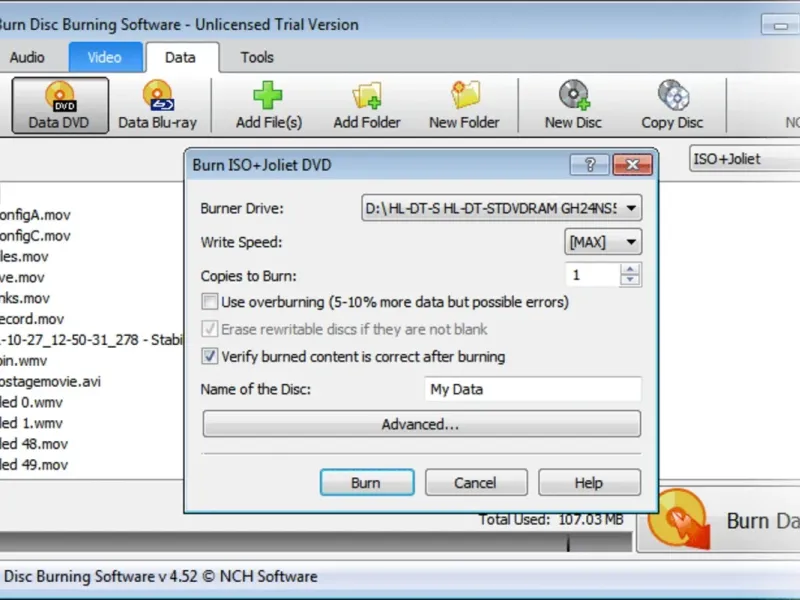This screenshot has height=600, width=800.
Task: Select the Data DVD toolbar icon
Action: pyautogui.click(x=60, y=106)
